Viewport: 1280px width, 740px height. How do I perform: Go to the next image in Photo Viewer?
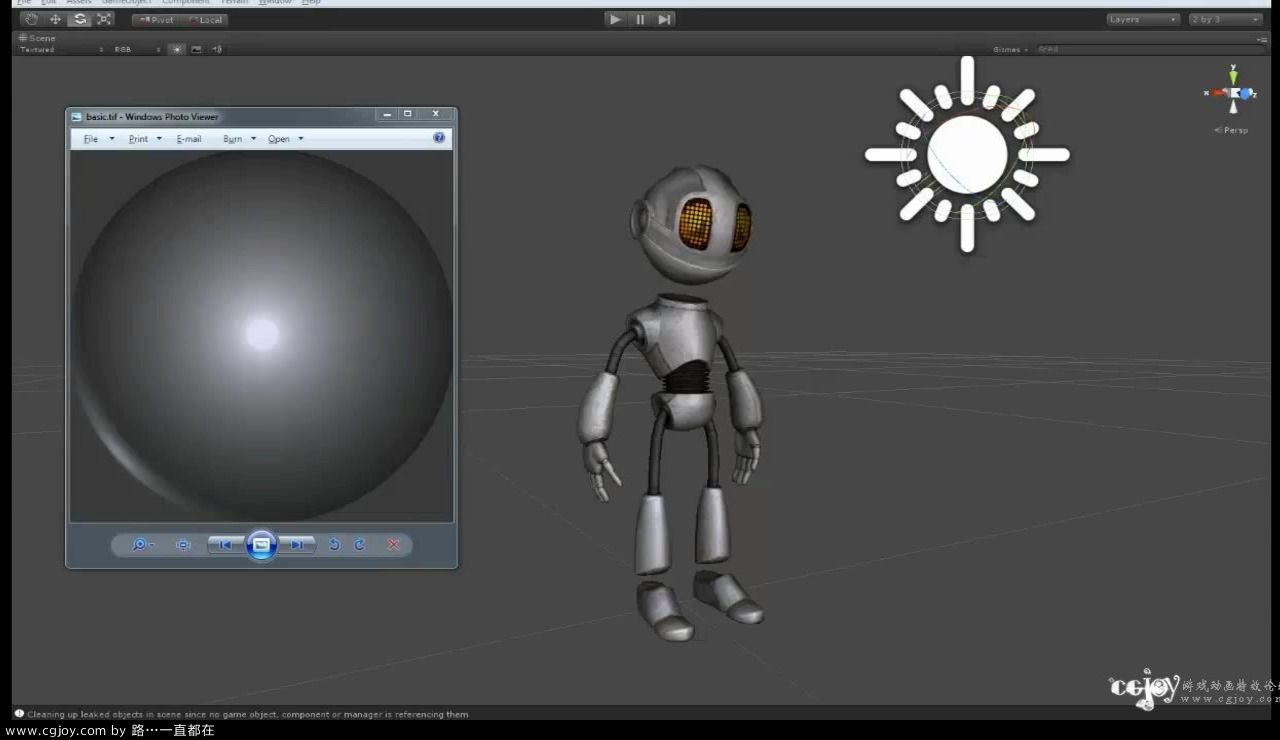point(297,545)
